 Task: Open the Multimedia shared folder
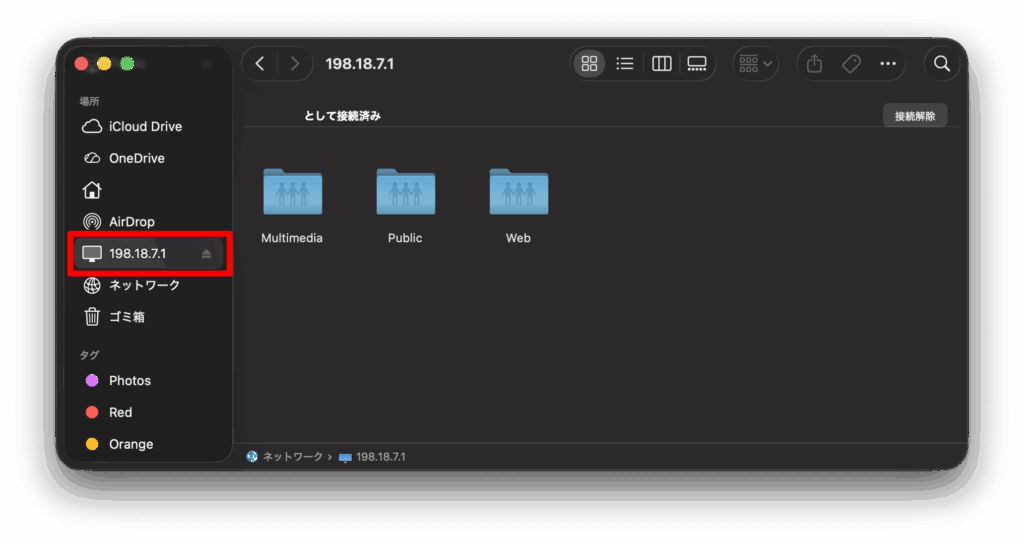292,192
